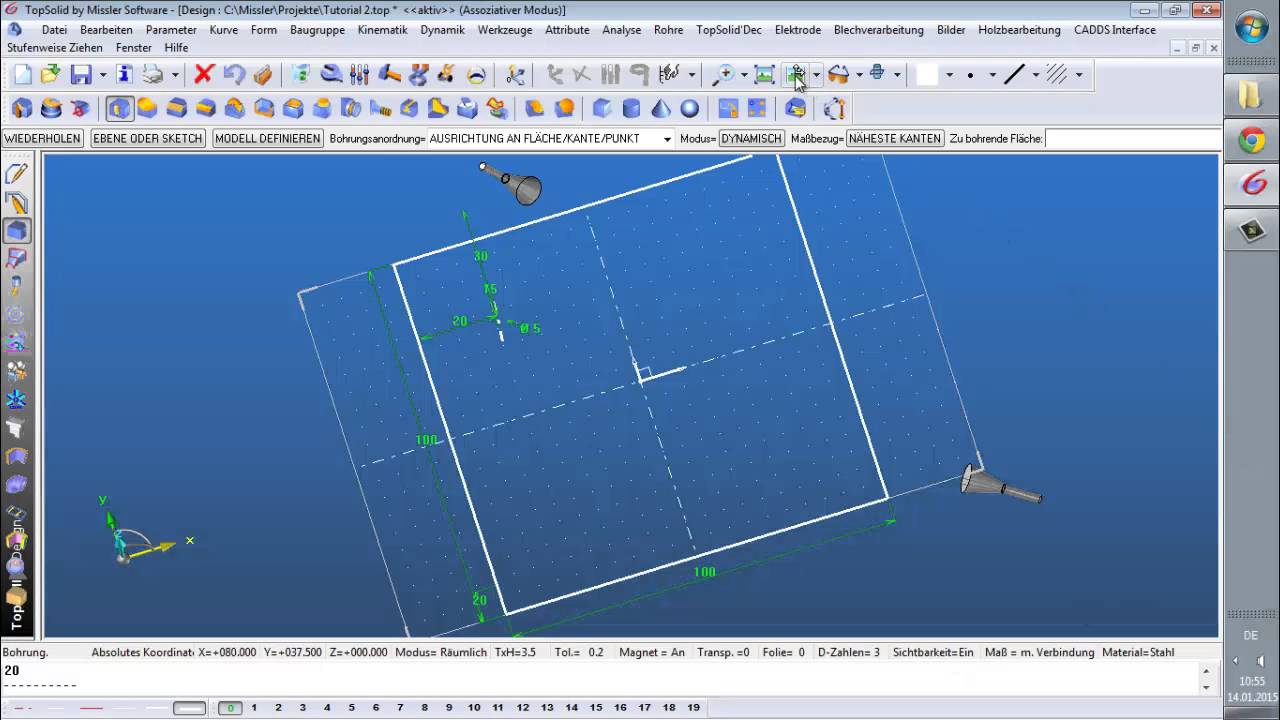
Task: Click the Zu bohrende Fläche input field
Action: click(1132, 139)
